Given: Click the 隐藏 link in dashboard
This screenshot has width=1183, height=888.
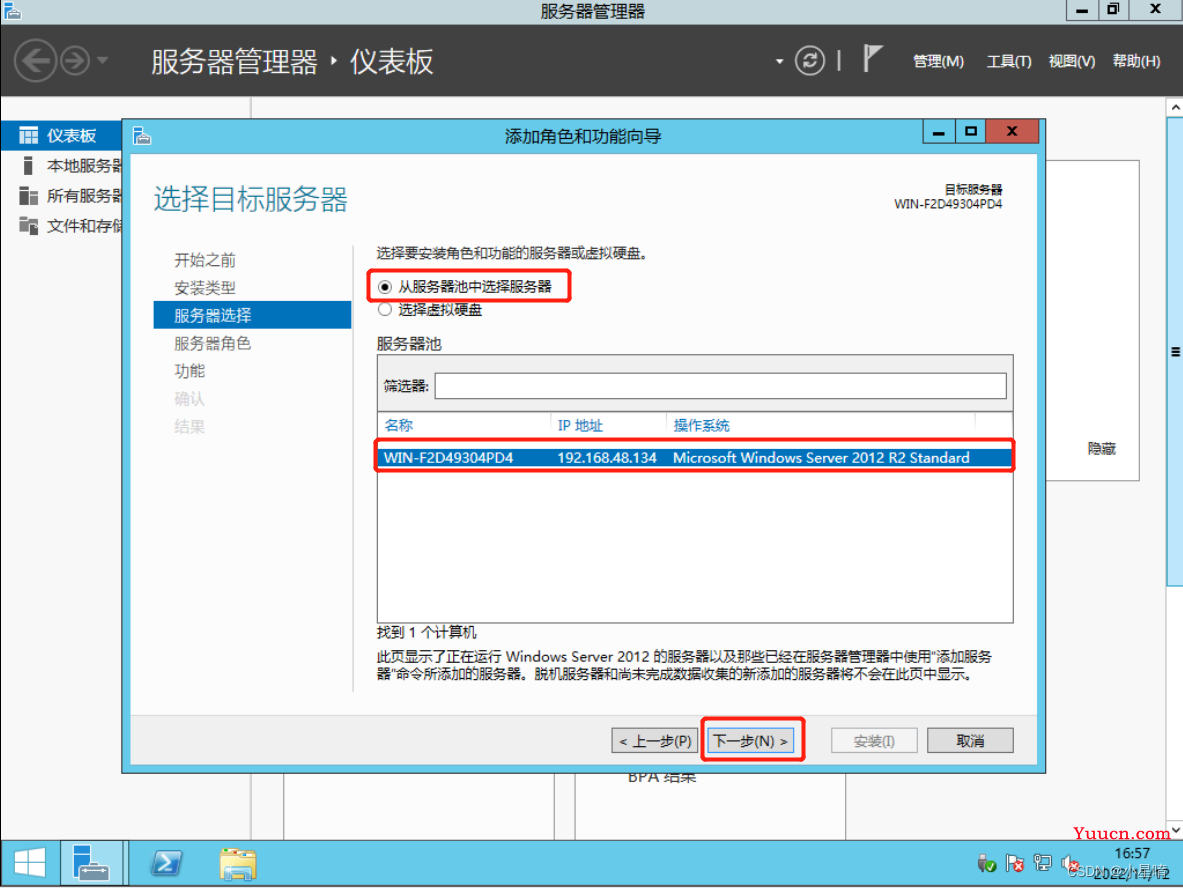Looking at the screenshot, I should tap(1102, 449).
